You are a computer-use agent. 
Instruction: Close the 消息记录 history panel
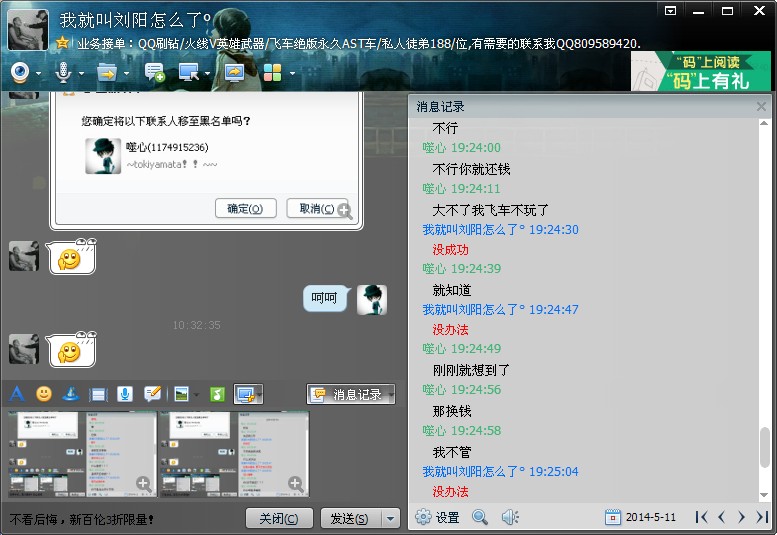[x=761, y=107]
